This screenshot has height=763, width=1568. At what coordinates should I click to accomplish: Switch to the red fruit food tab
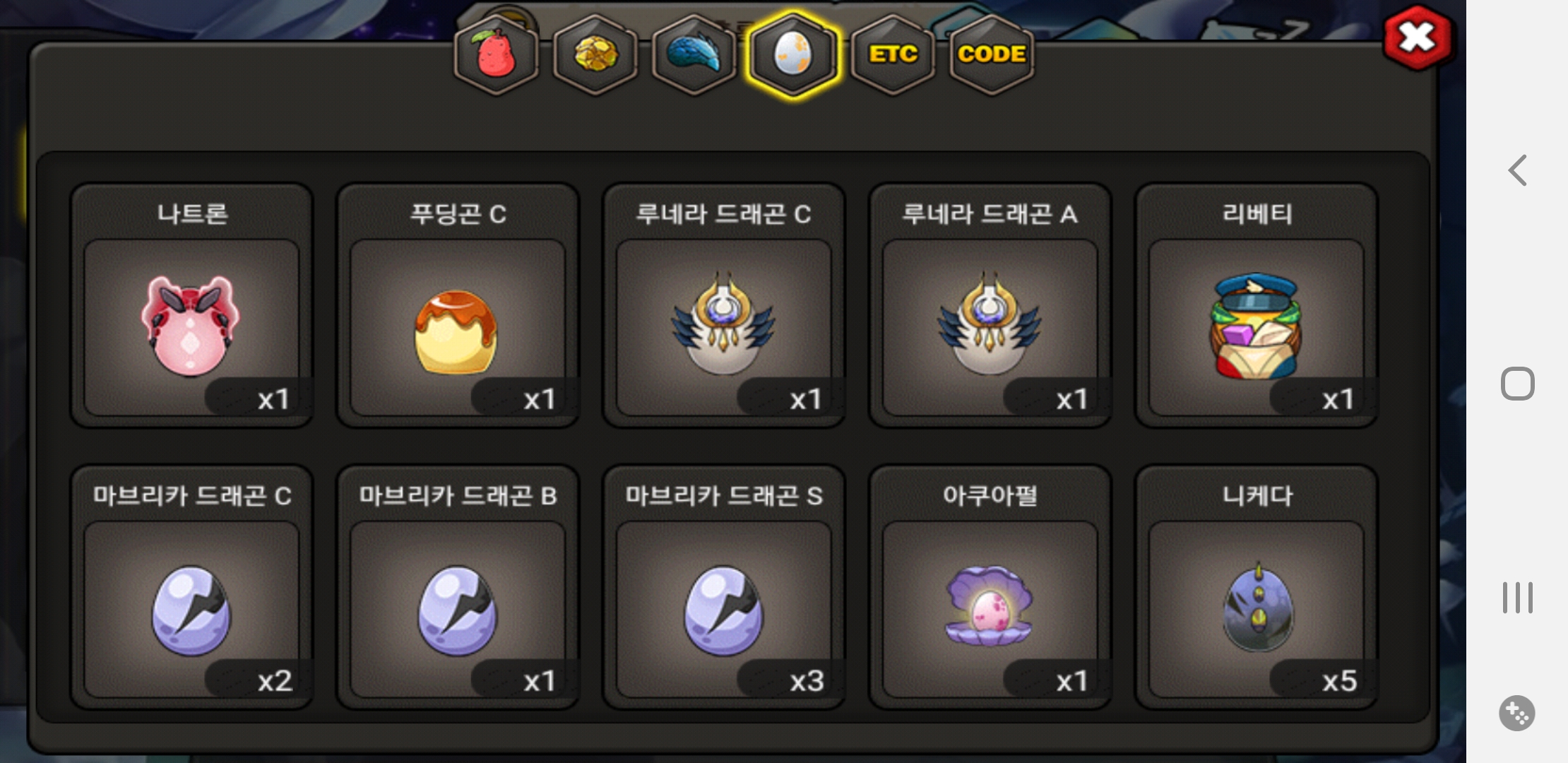(x=497, y=55)
